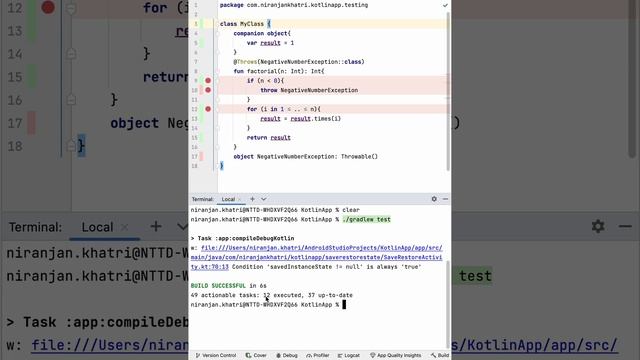Toggle large breakpoint in blurred background editor
The width and height of the screenshot is (640, 360).
click(48, 7)
